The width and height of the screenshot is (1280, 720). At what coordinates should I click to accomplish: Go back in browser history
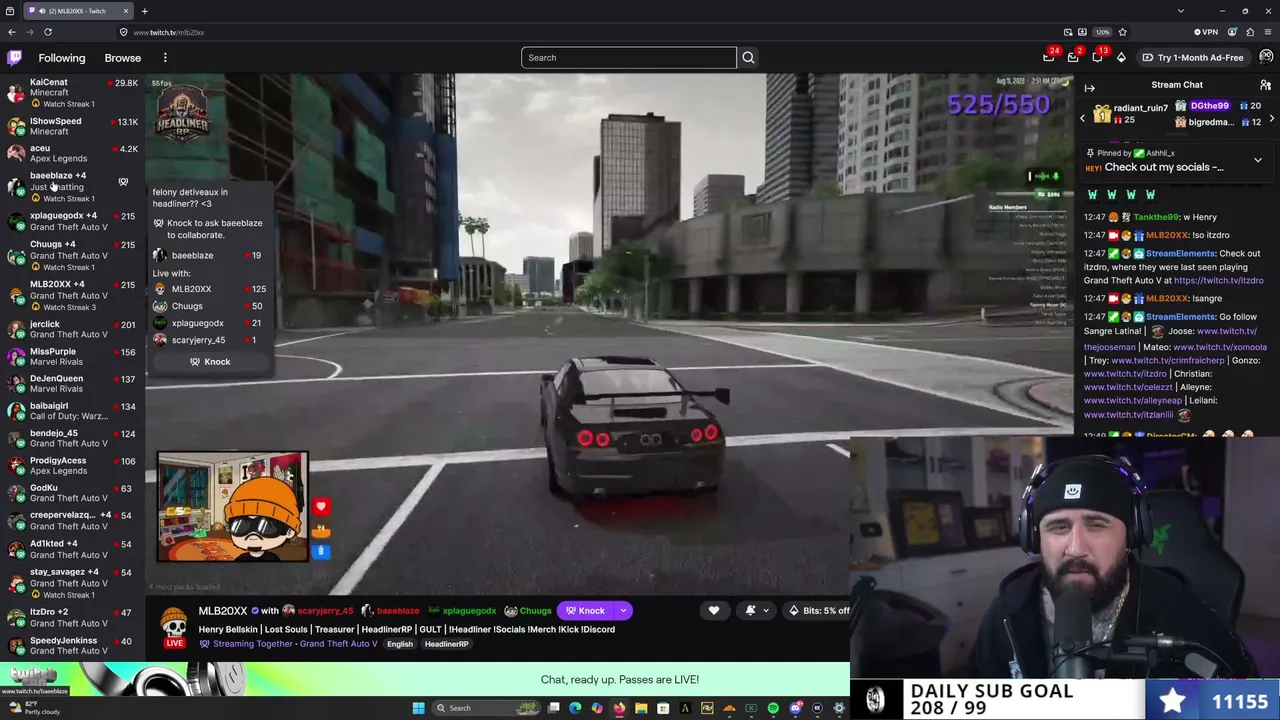(x=11, y=32)
